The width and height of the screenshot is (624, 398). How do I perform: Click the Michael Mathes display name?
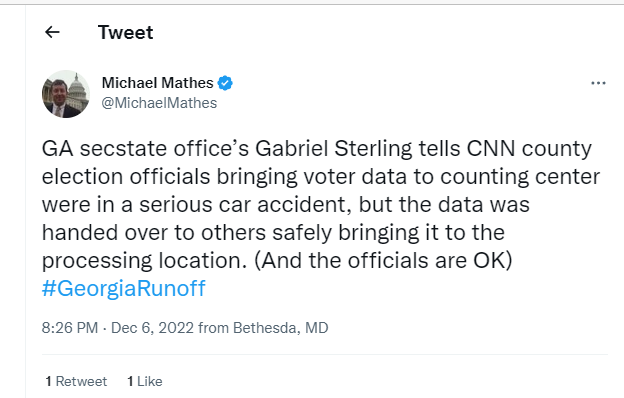(x=158, y=83)
